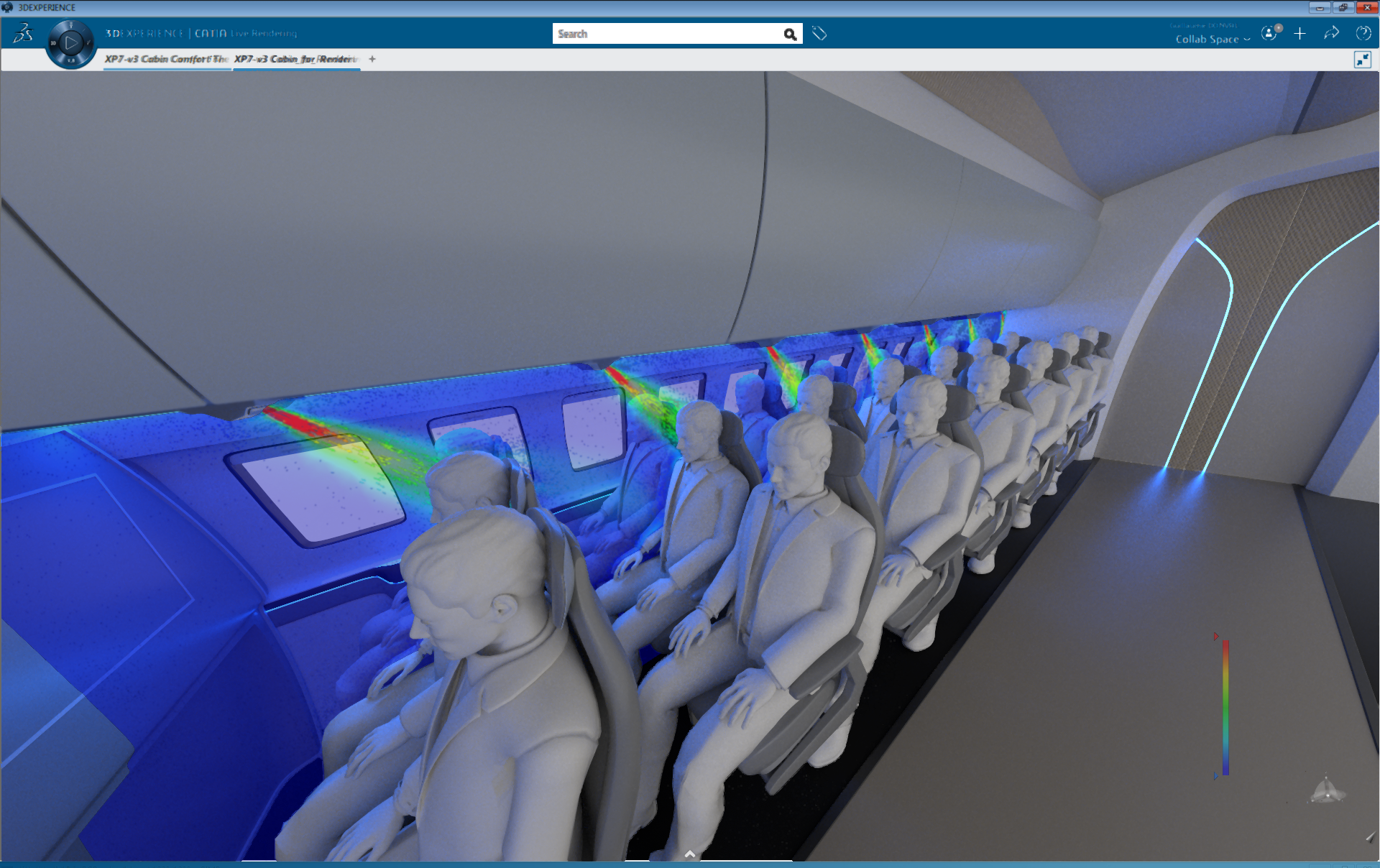Open the user profile icon
This screenshot has height=868, width=1380.
tap(1270, 33)
